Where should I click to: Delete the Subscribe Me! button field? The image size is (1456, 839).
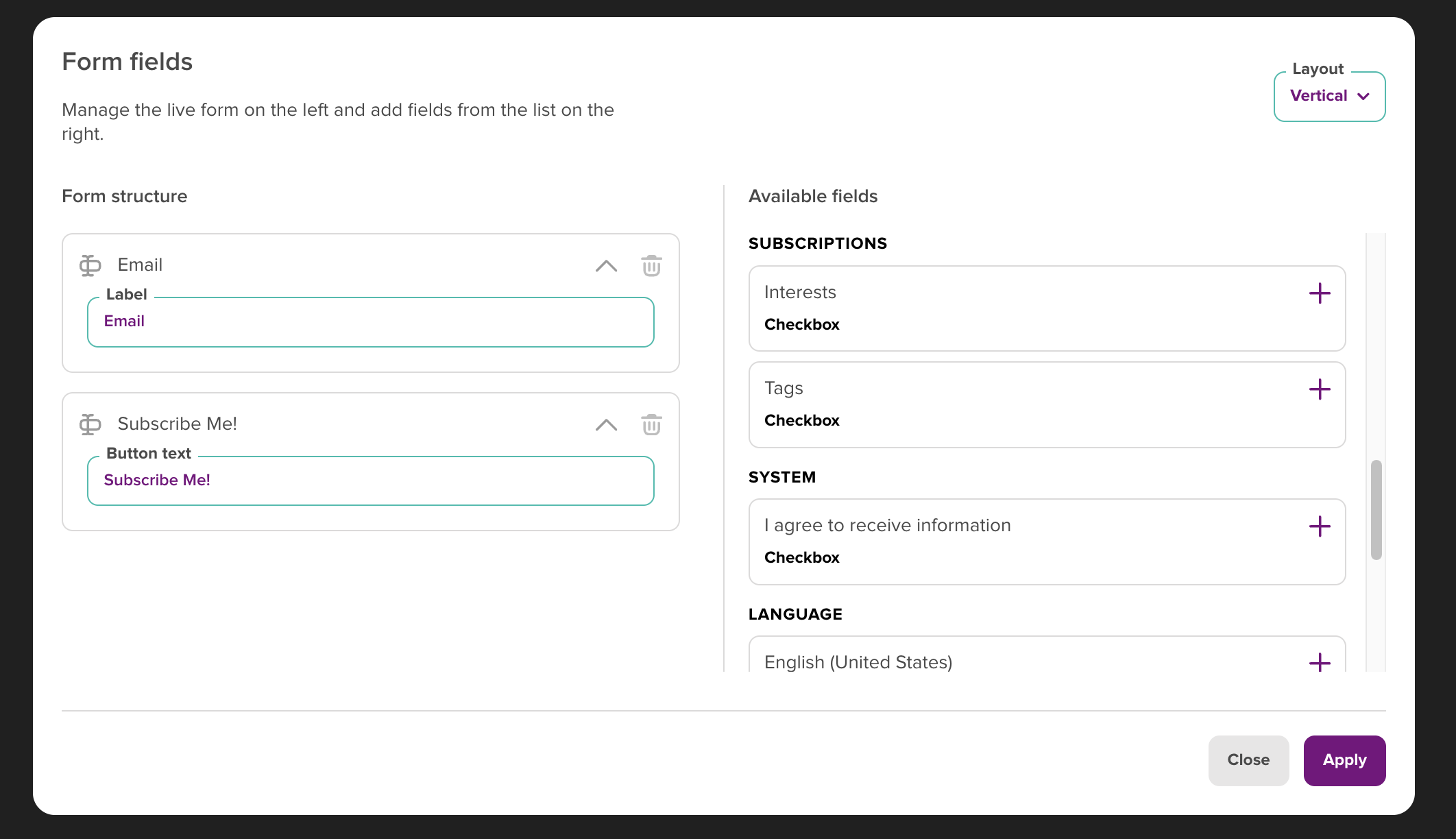[x=651, y=424]
